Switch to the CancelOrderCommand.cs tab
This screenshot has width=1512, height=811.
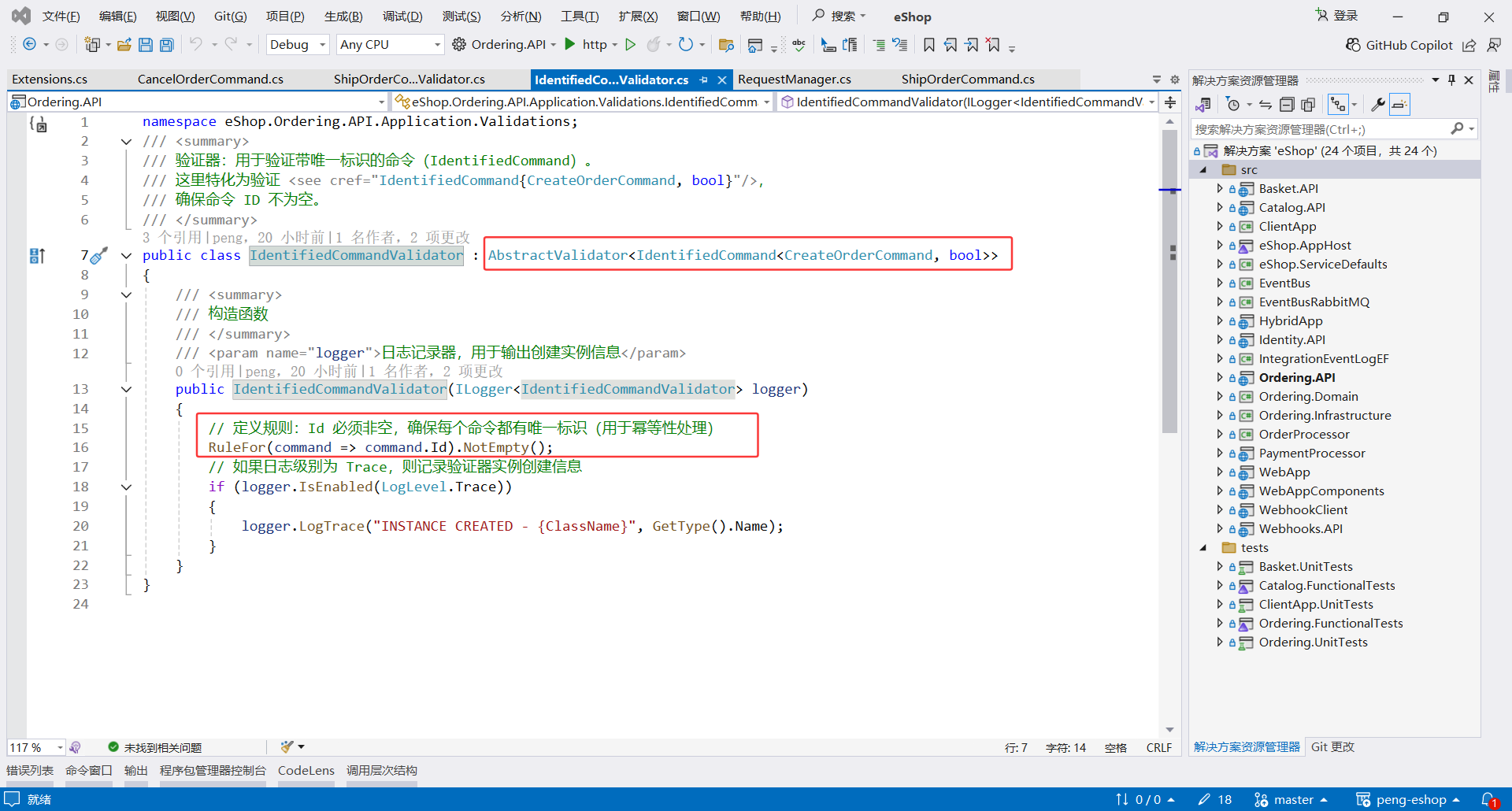(x=210, y=80)
